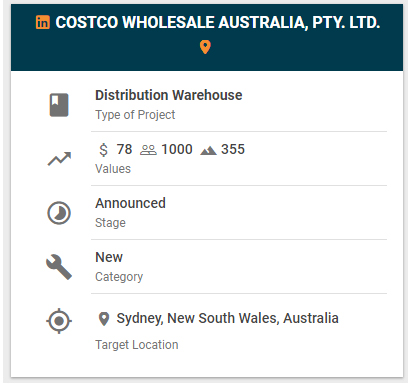411x384 pixels.
Task: Open Costco Wholesale Australia company title
Action: click(x=218, y=23)
